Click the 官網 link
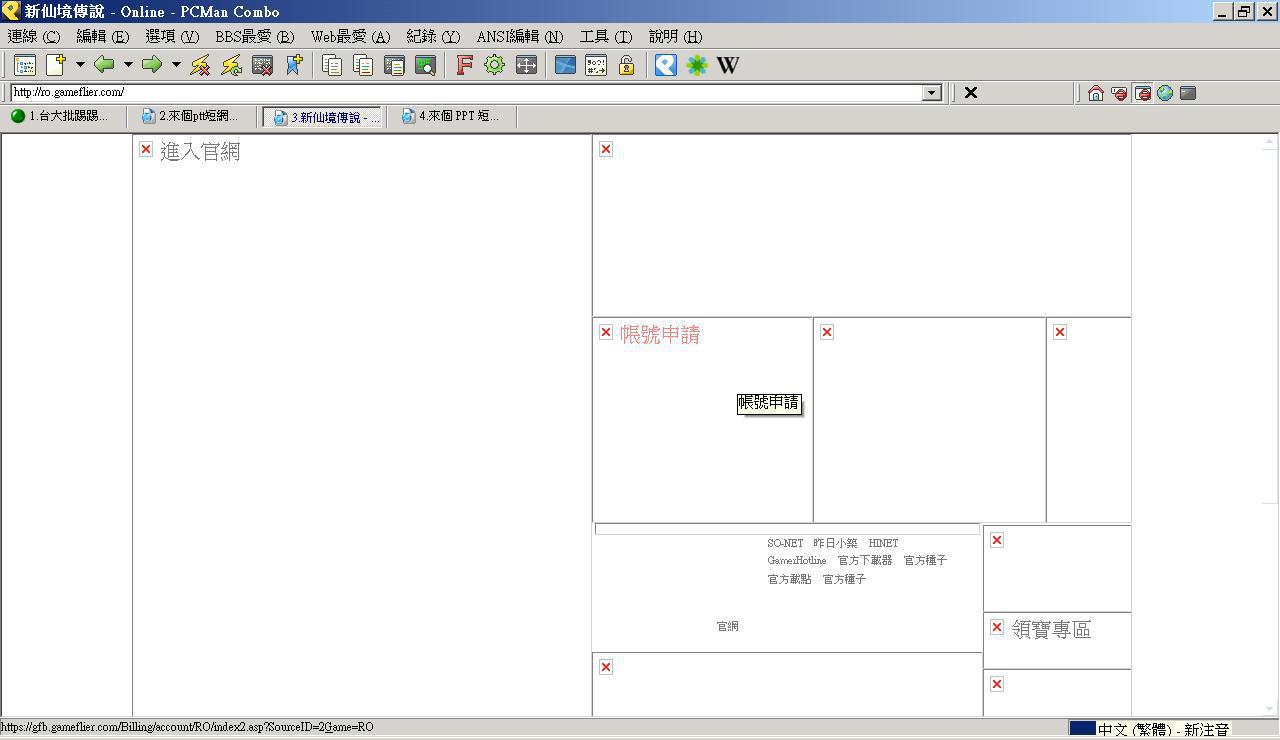 click(727, 626)
